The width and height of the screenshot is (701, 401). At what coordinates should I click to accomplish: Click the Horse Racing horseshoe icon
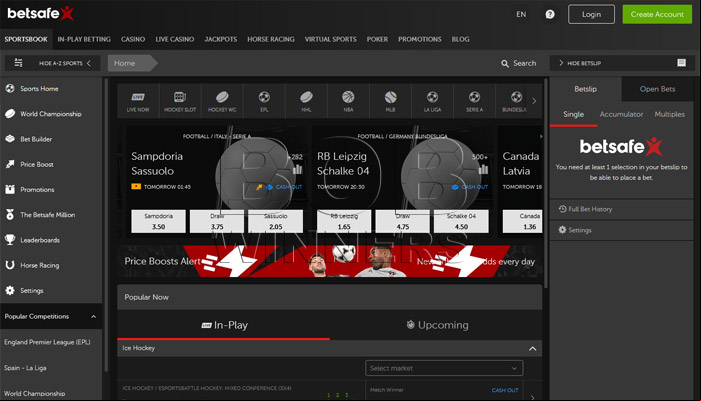coord(10,265)
